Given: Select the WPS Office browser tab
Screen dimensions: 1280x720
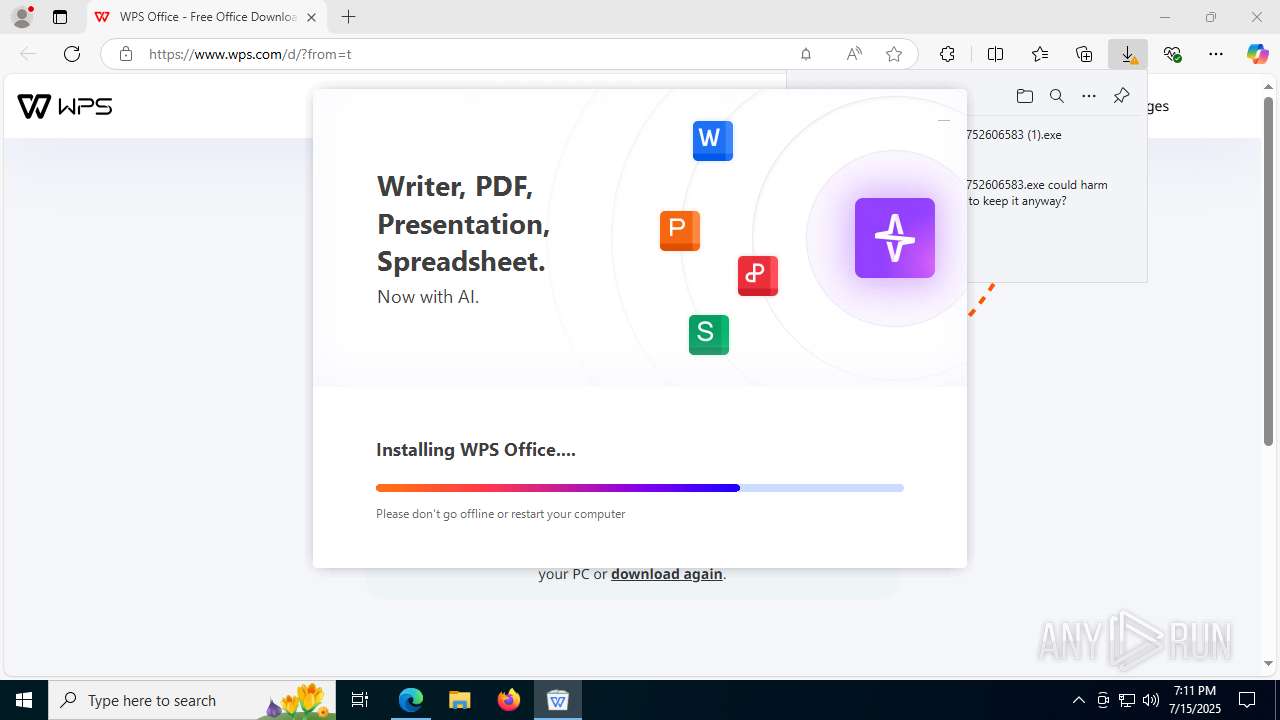Looking at the screenshot, I should click(206, 17).
